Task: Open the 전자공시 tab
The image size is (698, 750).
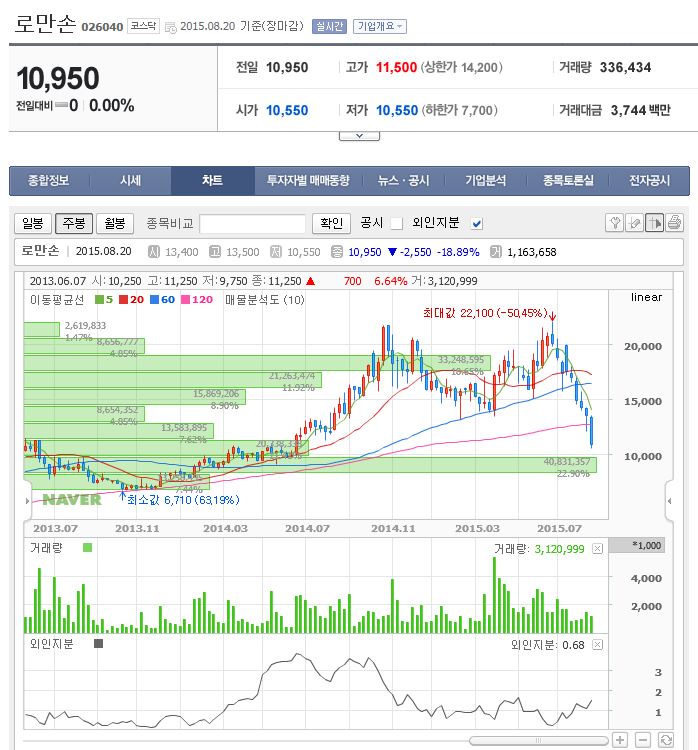Action: pyautogui.click(x=649, y=181)
